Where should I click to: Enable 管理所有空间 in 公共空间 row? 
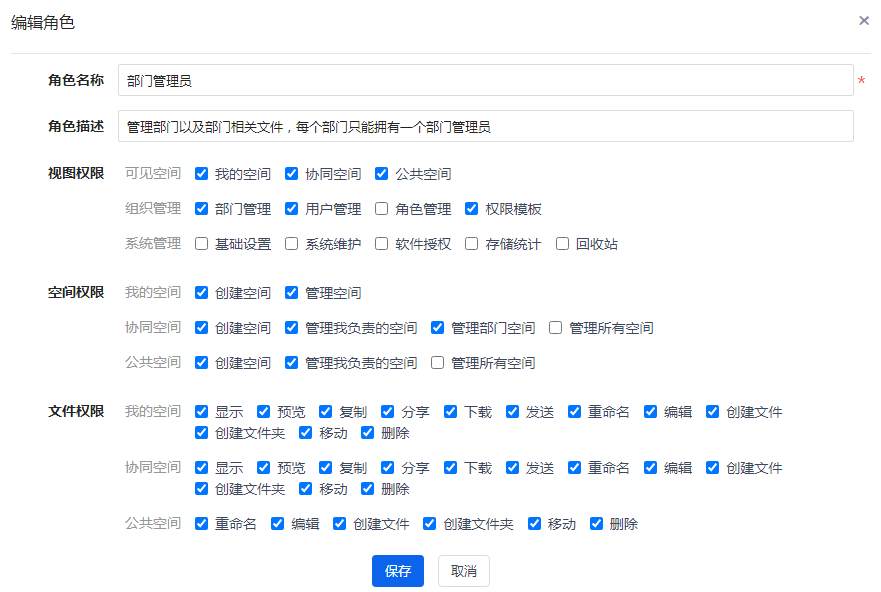437,362
